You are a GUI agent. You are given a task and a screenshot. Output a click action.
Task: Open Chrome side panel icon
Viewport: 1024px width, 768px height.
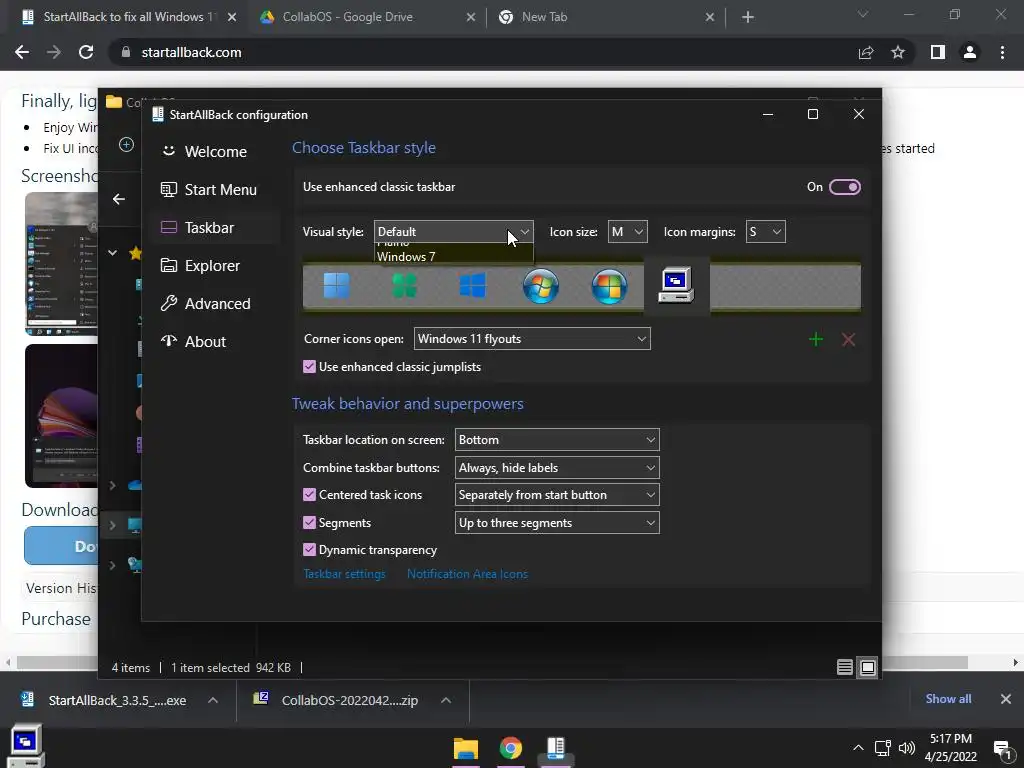938,52
